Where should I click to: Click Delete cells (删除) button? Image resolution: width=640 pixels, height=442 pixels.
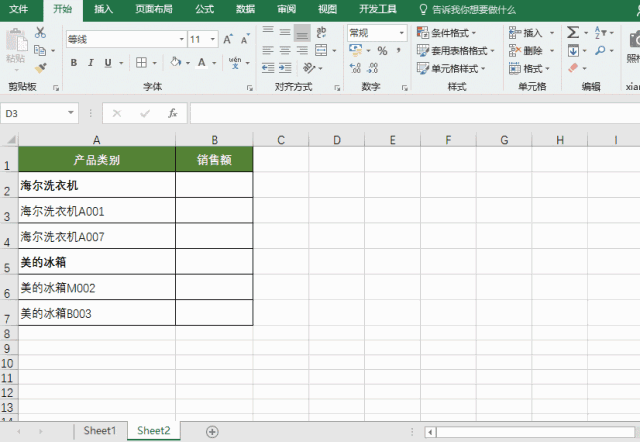pyautogui.click(x=526, y=51)
